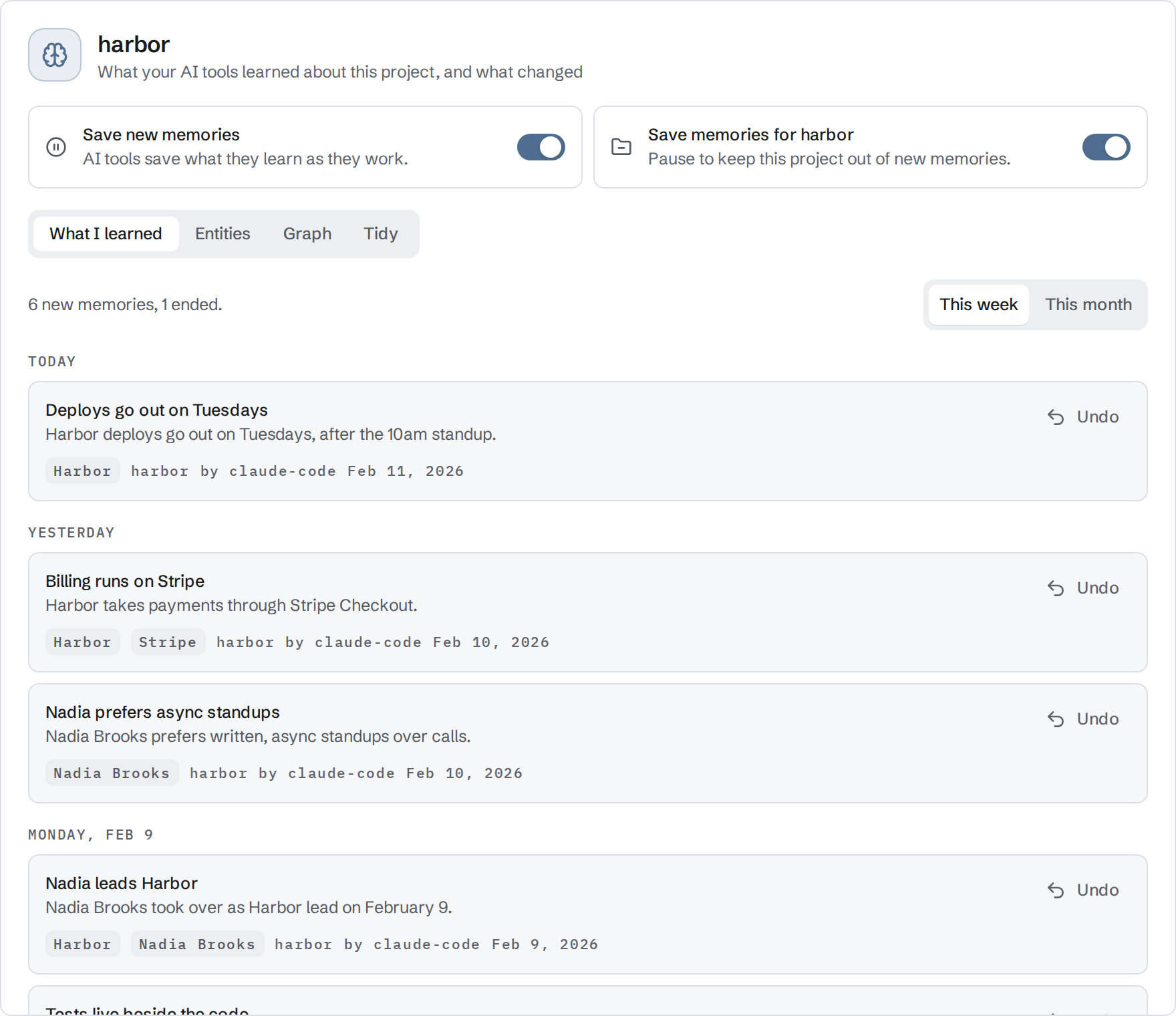Click the Stripe tag on the Billing memory

point(168,642)
